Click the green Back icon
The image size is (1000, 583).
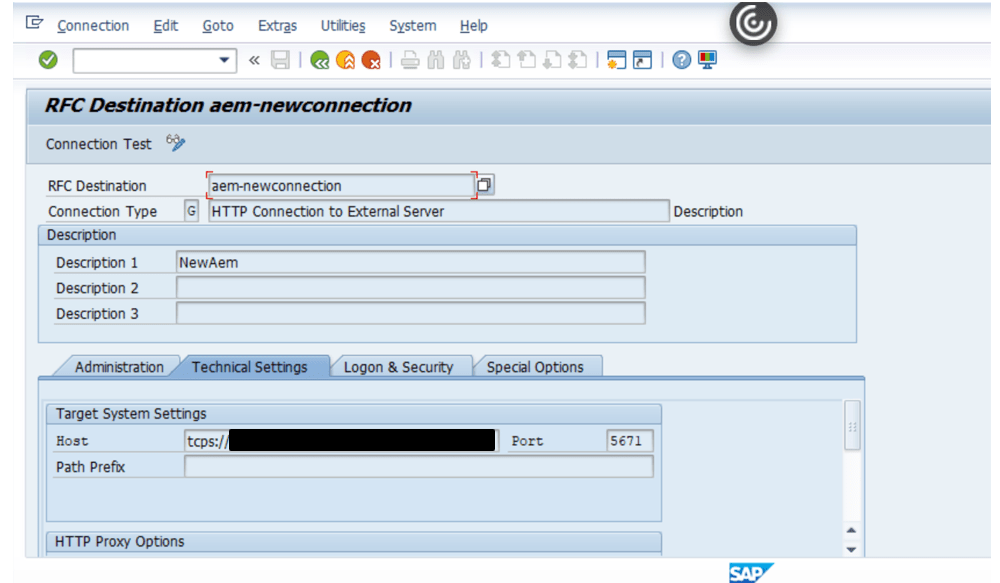click(x=320, y=60)
